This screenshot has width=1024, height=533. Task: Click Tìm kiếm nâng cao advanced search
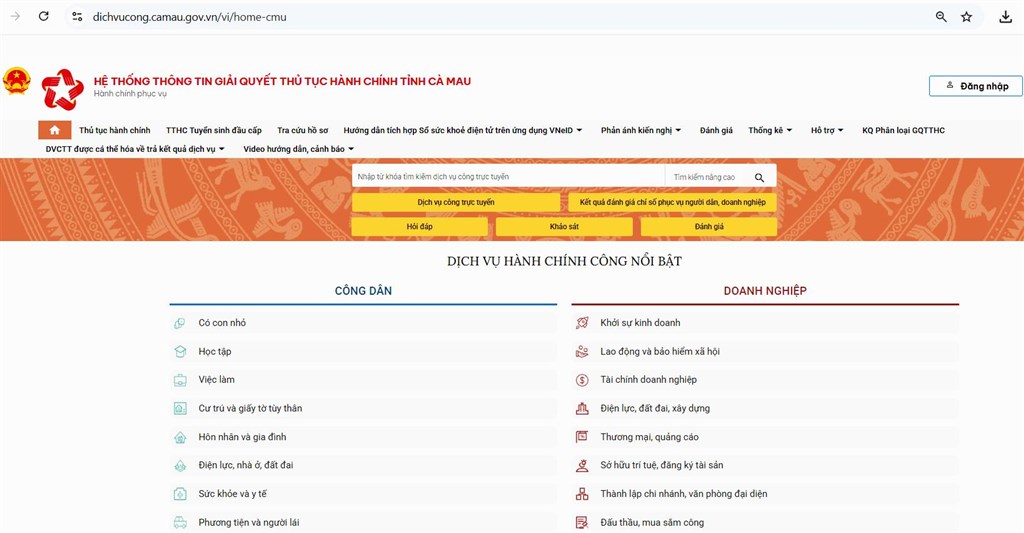click(x=704, y=177)
